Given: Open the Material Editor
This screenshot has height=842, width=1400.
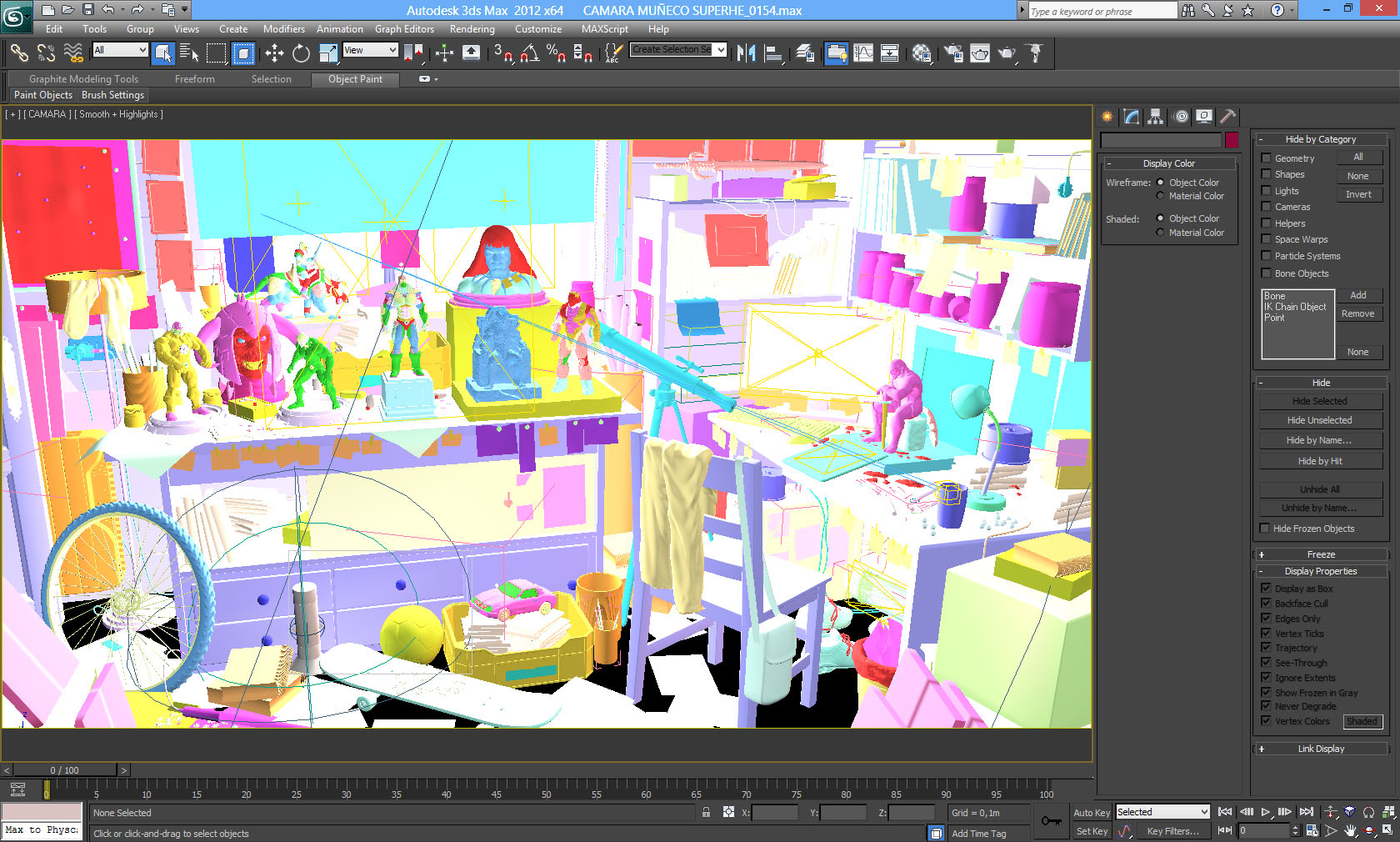Looking at the screenshot, I should (x=922, y=53).
